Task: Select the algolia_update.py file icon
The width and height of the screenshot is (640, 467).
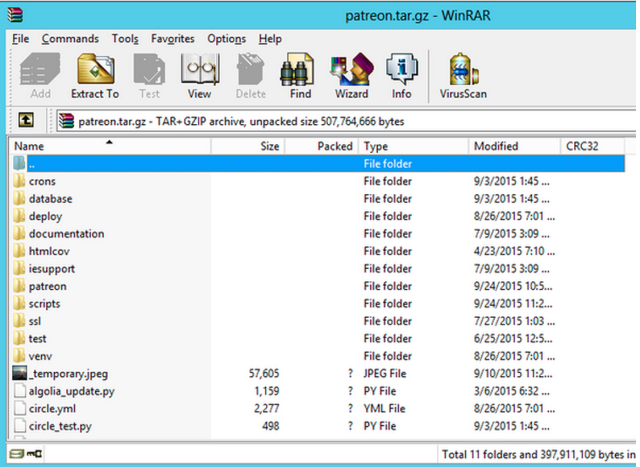Action: (20, 391)
